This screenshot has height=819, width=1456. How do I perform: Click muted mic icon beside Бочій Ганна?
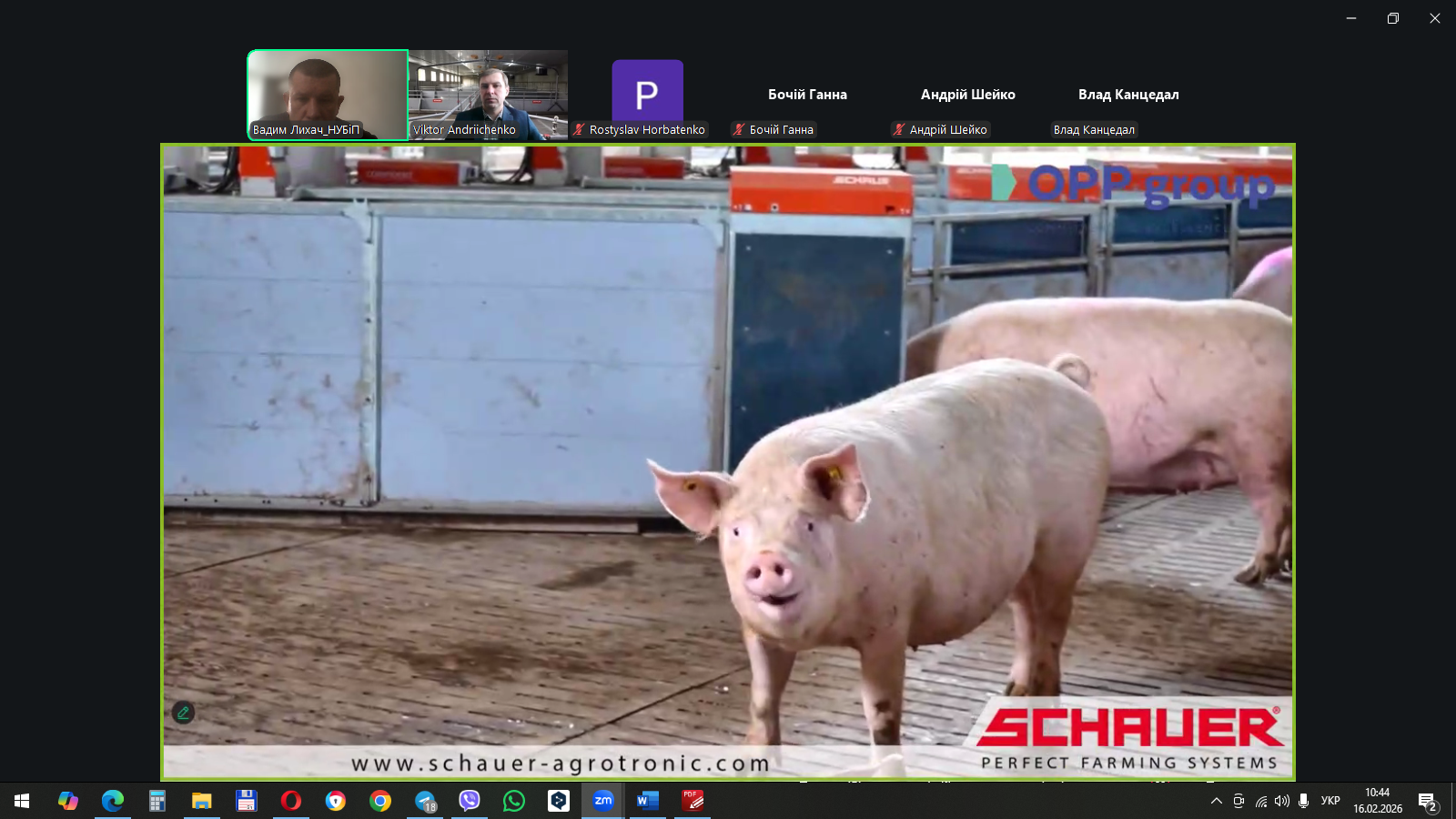(739, 130)
